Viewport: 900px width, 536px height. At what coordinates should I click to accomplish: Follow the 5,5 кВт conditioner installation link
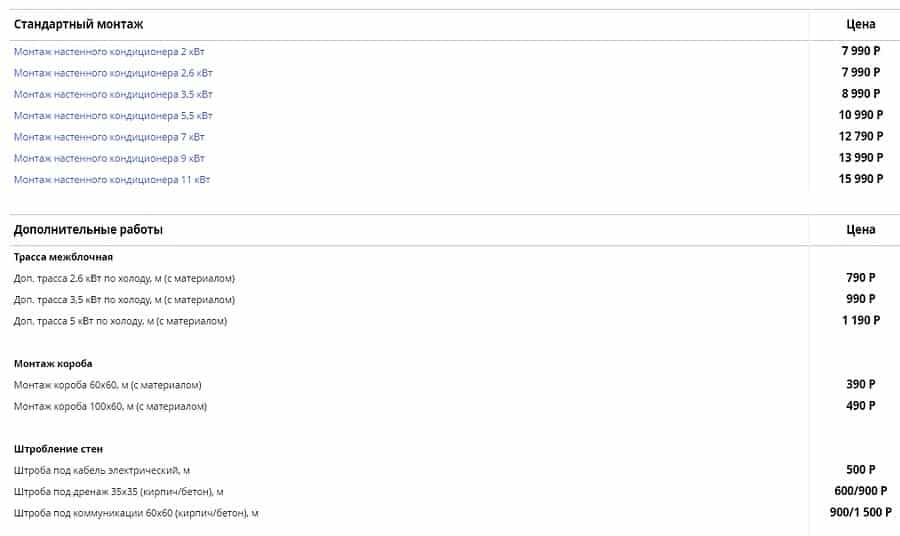113,115
